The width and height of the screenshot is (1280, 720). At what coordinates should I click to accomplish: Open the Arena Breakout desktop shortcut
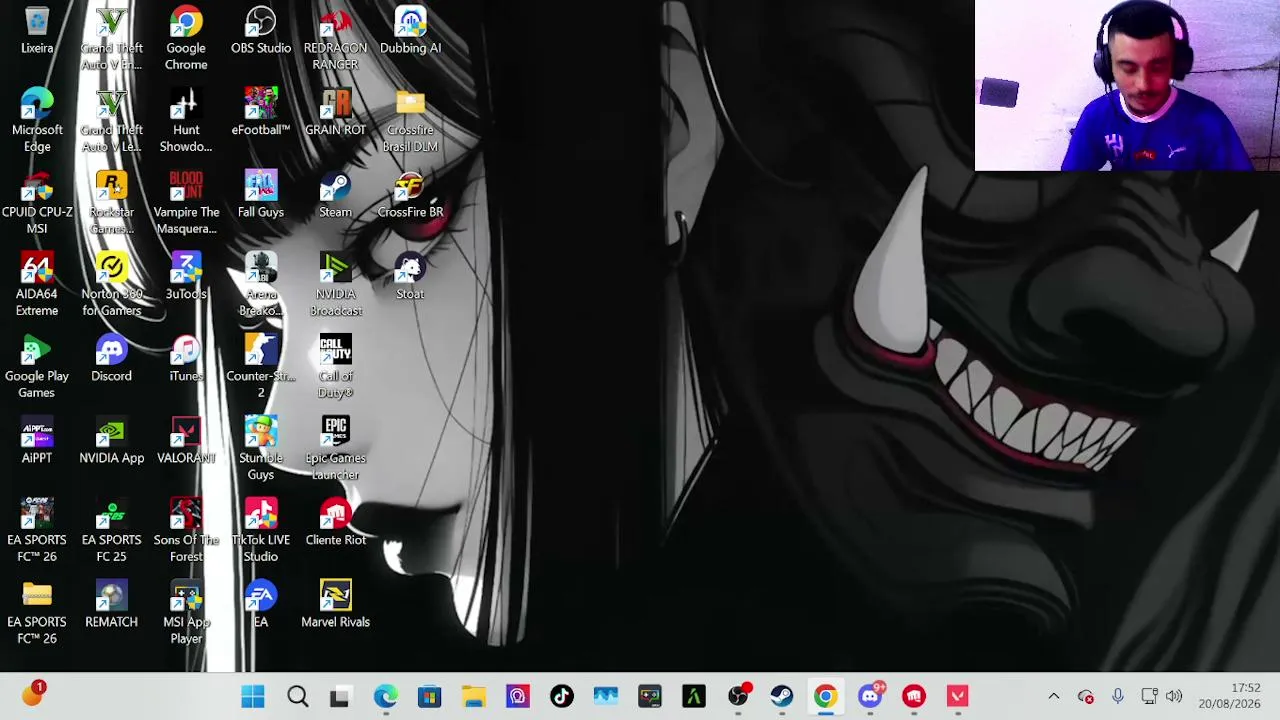pos(261,285)
